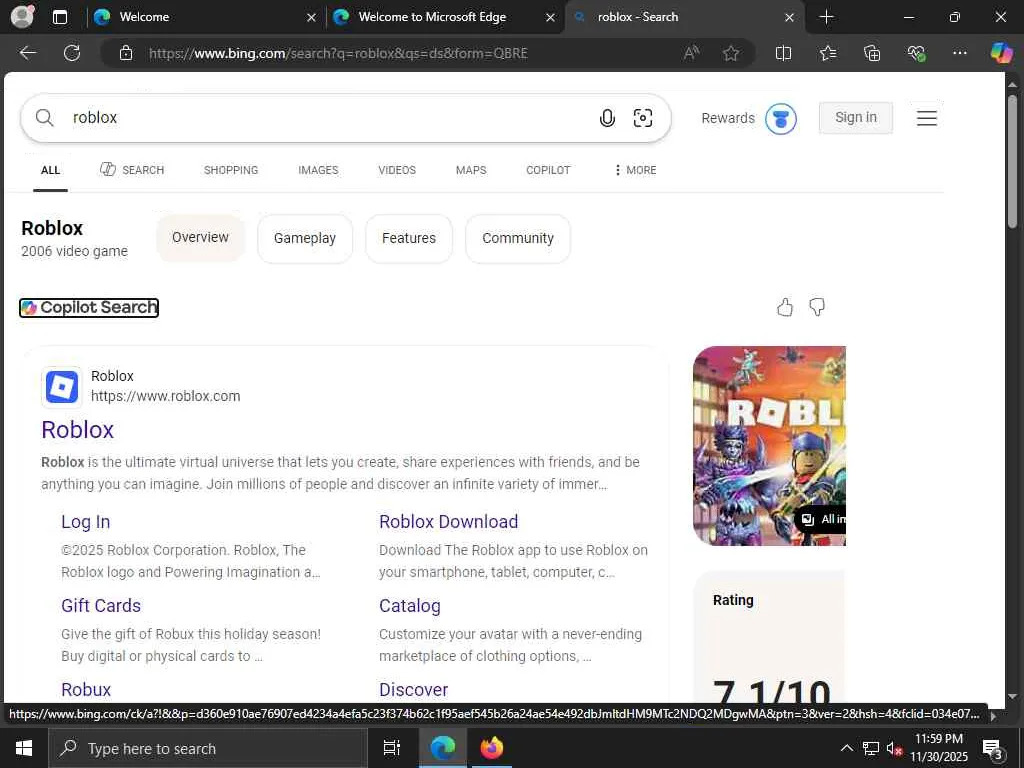Select the Community pill
The height and width of the screenshot is (768, 1024).
[518, 238]
